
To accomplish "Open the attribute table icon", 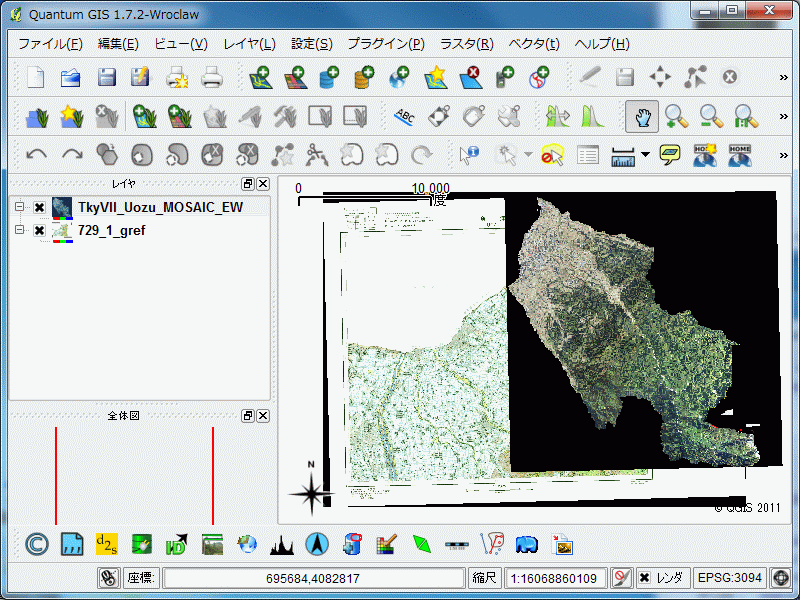I will click(588, 155).
